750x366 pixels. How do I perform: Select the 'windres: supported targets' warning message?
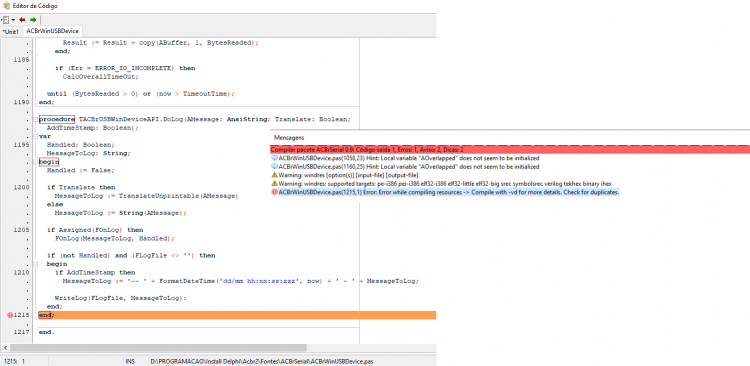click(445, 184)
